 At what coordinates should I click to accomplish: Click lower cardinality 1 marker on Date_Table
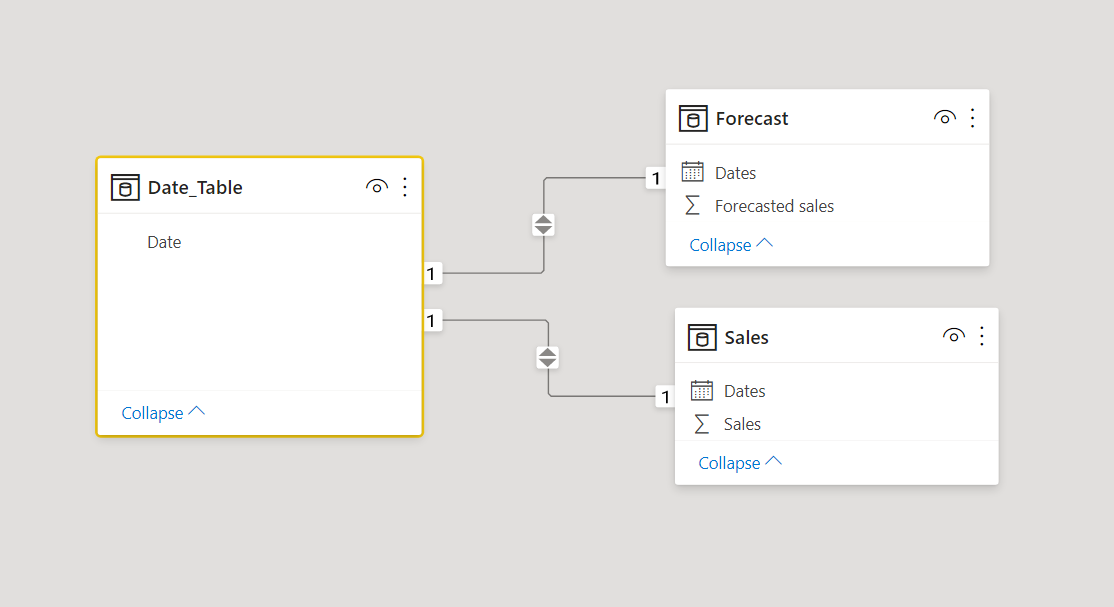432,321
